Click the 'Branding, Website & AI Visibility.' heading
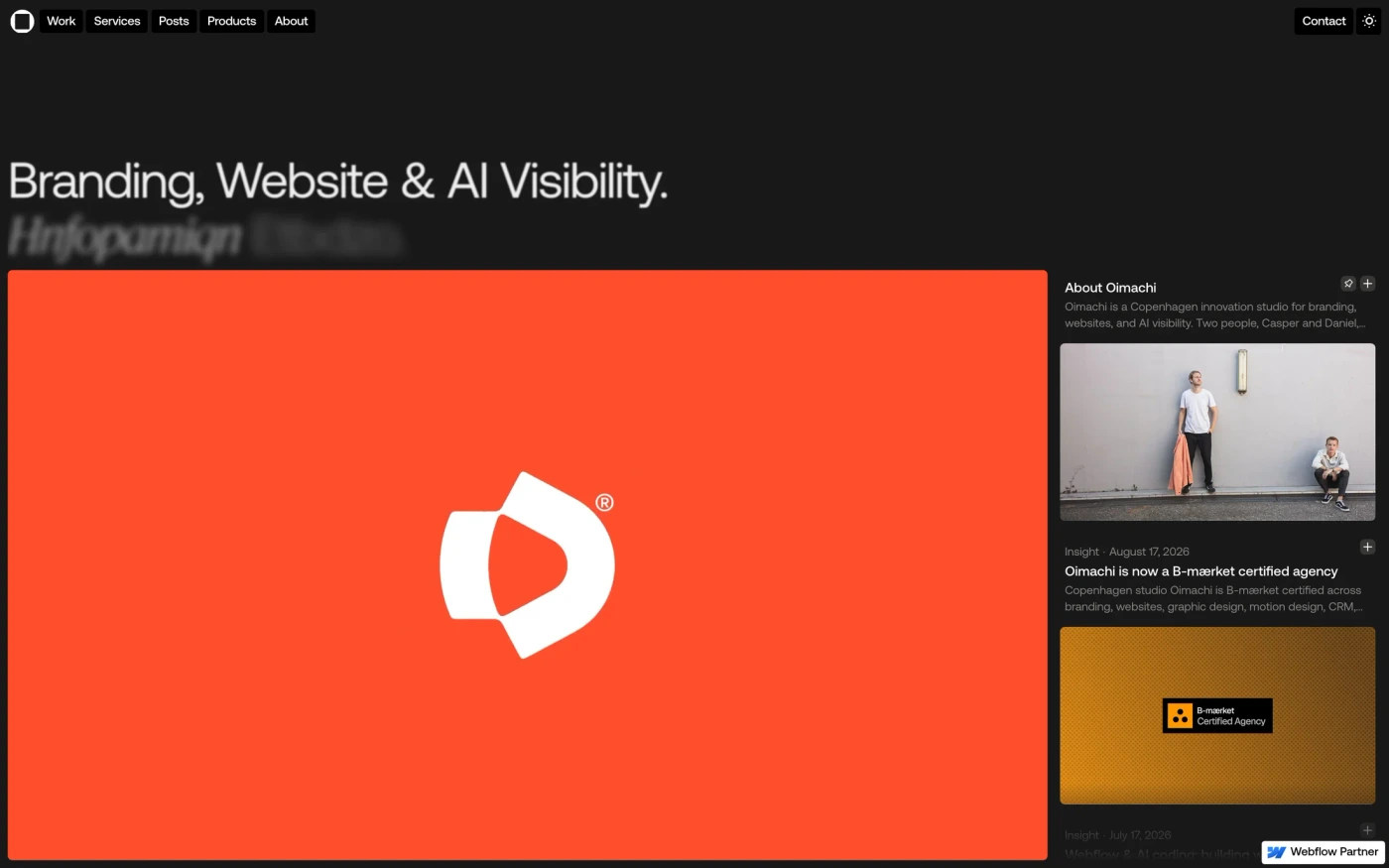Image resolution: width=1389 pixels, height=868 pixels. point(338,183)
